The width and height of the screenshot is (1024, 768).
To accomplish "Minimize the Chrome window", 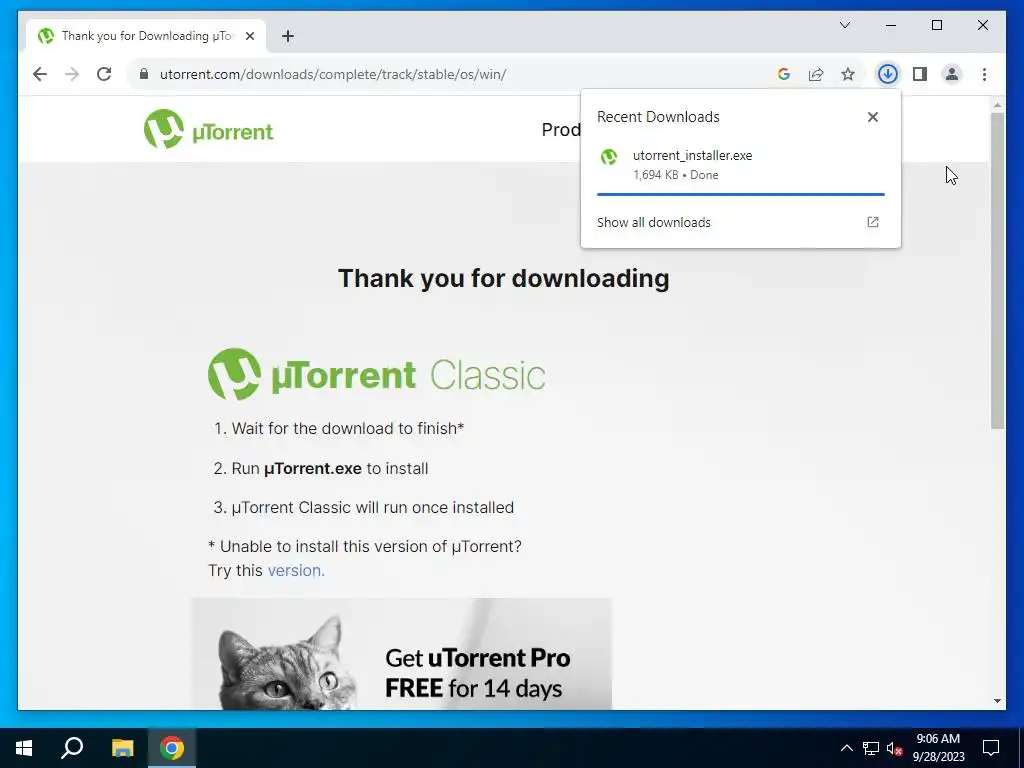I will [891, 25].
